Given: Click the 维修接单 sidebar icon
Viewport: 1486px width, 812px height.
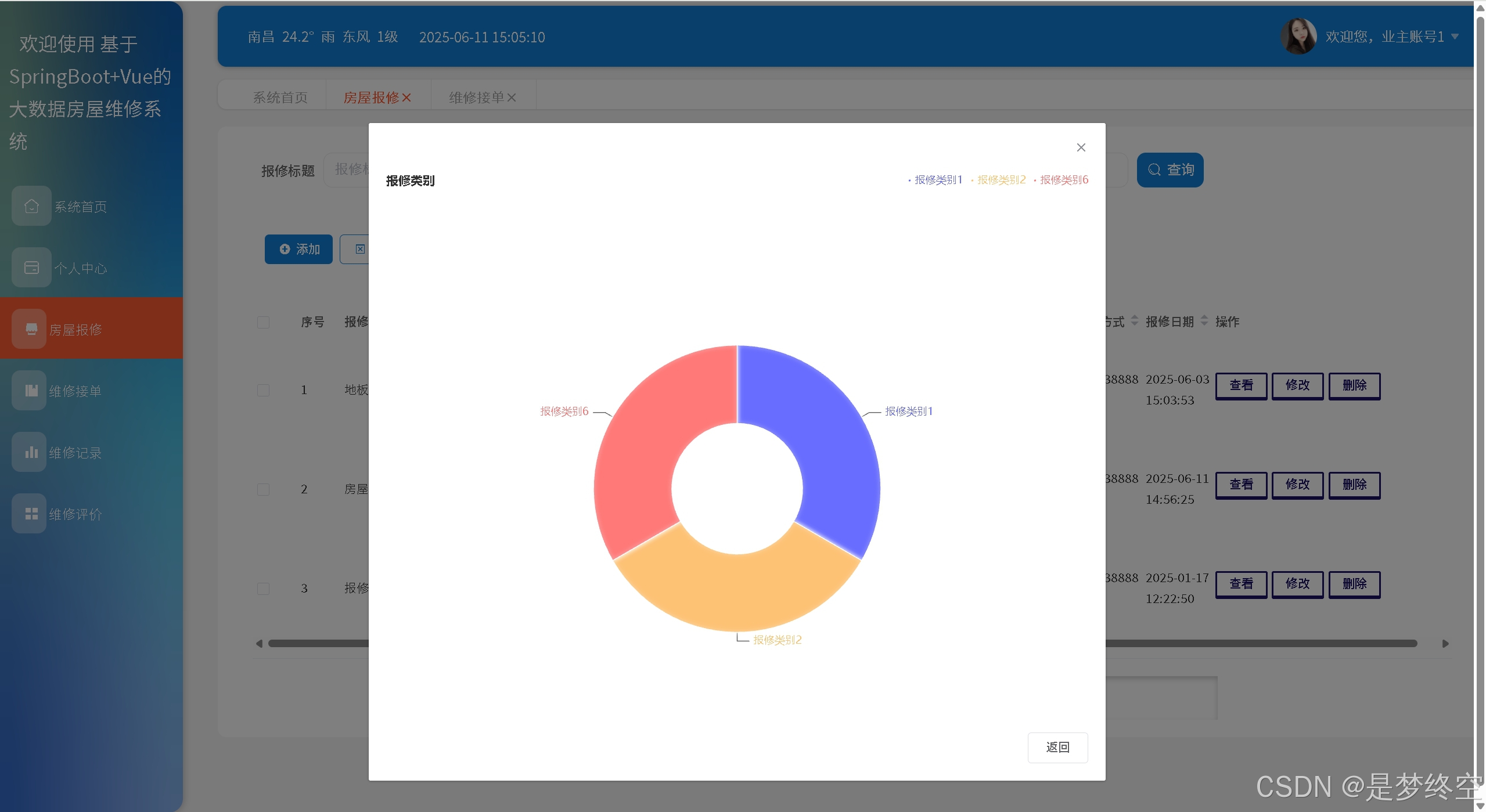Looking at the screenshot, I should tap(31, 391).
